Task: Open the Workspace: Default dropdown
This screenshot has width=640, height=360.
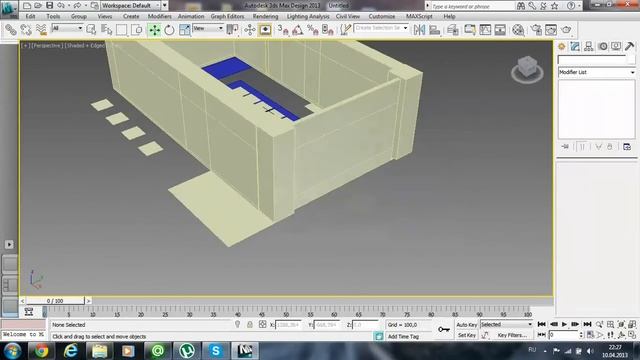Action: [131, 5]
